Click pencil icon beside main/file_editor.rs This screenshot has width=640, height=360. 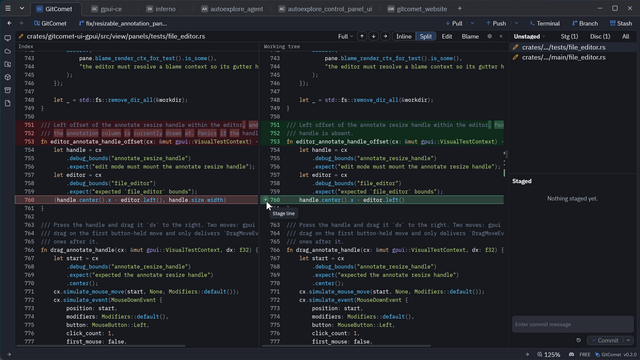tap(516, 58)
